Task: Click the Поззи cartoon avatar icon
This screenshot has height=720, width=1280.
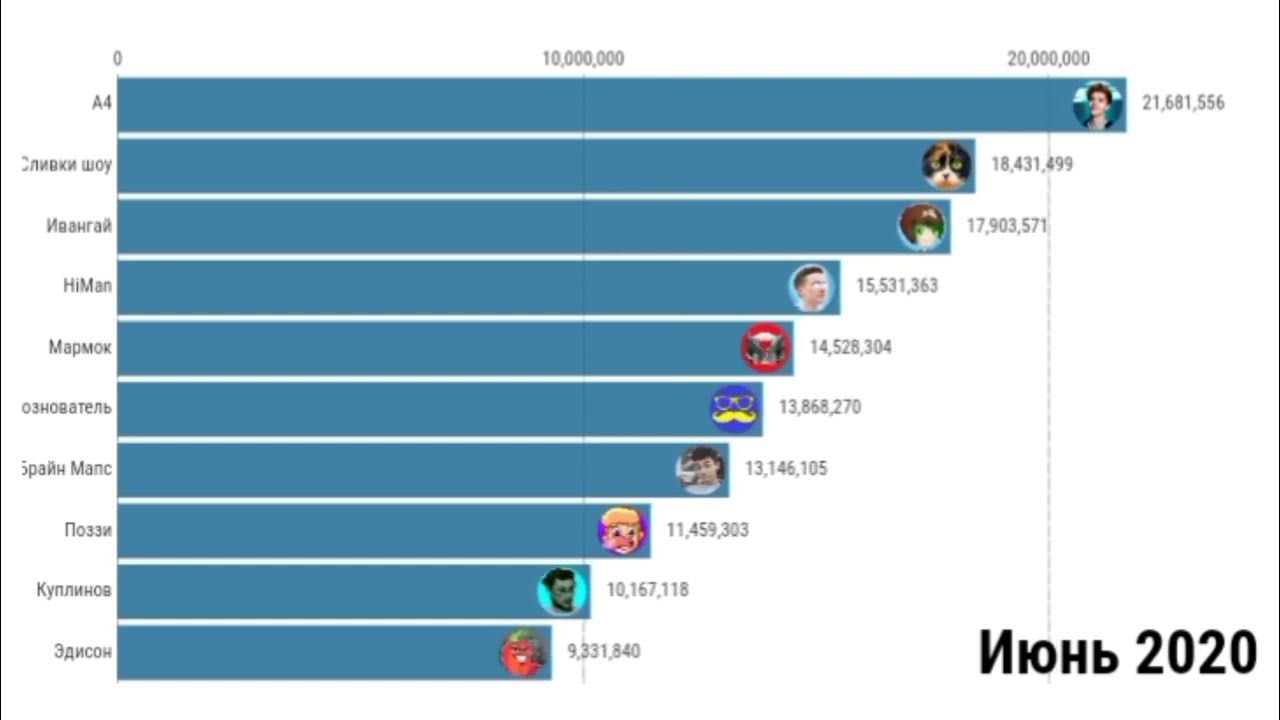Action: 623,530
